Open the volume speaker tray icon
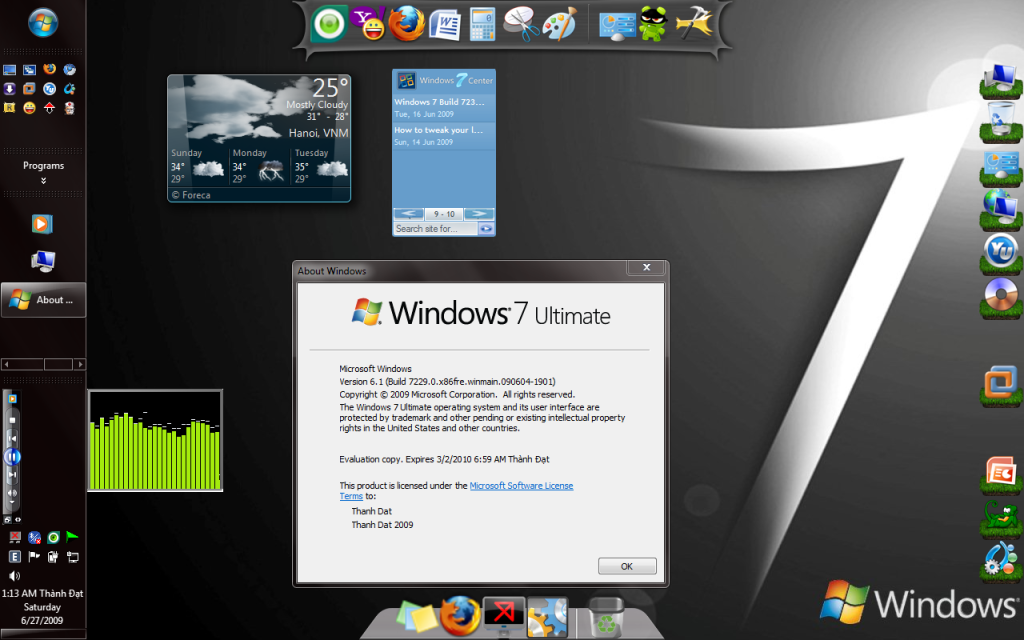The width and height of the screenshot is (1024, 640). coord(14,575)
